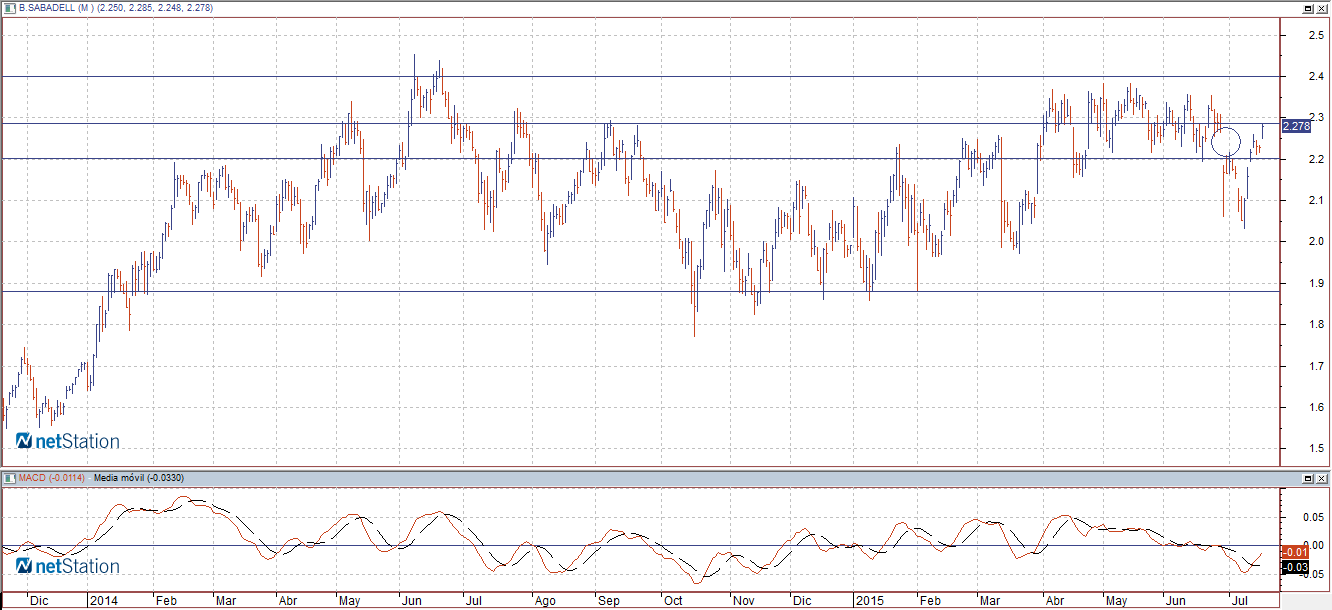
Task: Click the netStation logo in the price chart
Action: [x=67, y=441]
